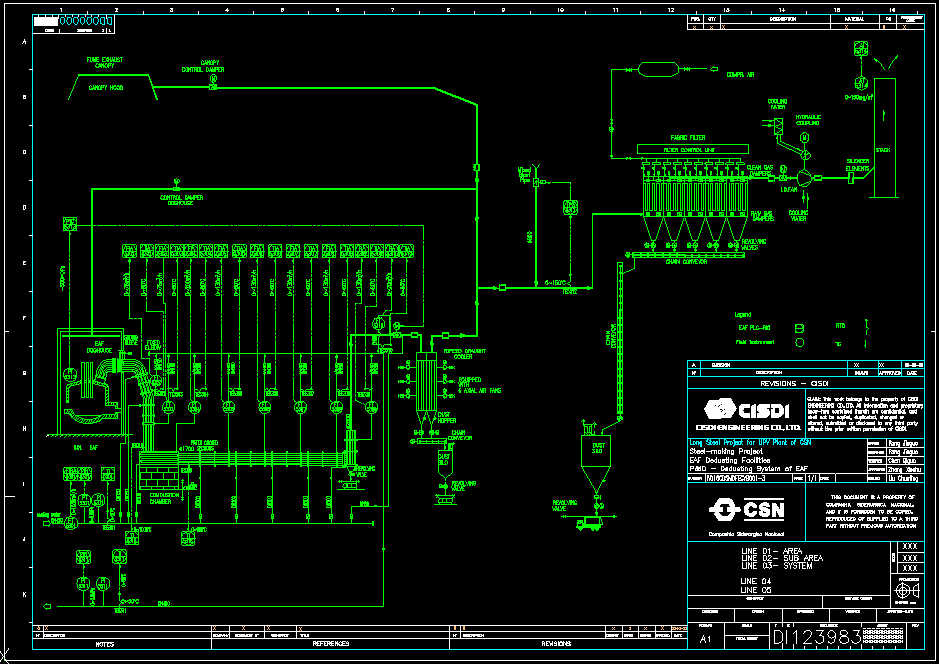Click the CISDI logo in title block
Screen dimensions: 939x664
(747, 410)
